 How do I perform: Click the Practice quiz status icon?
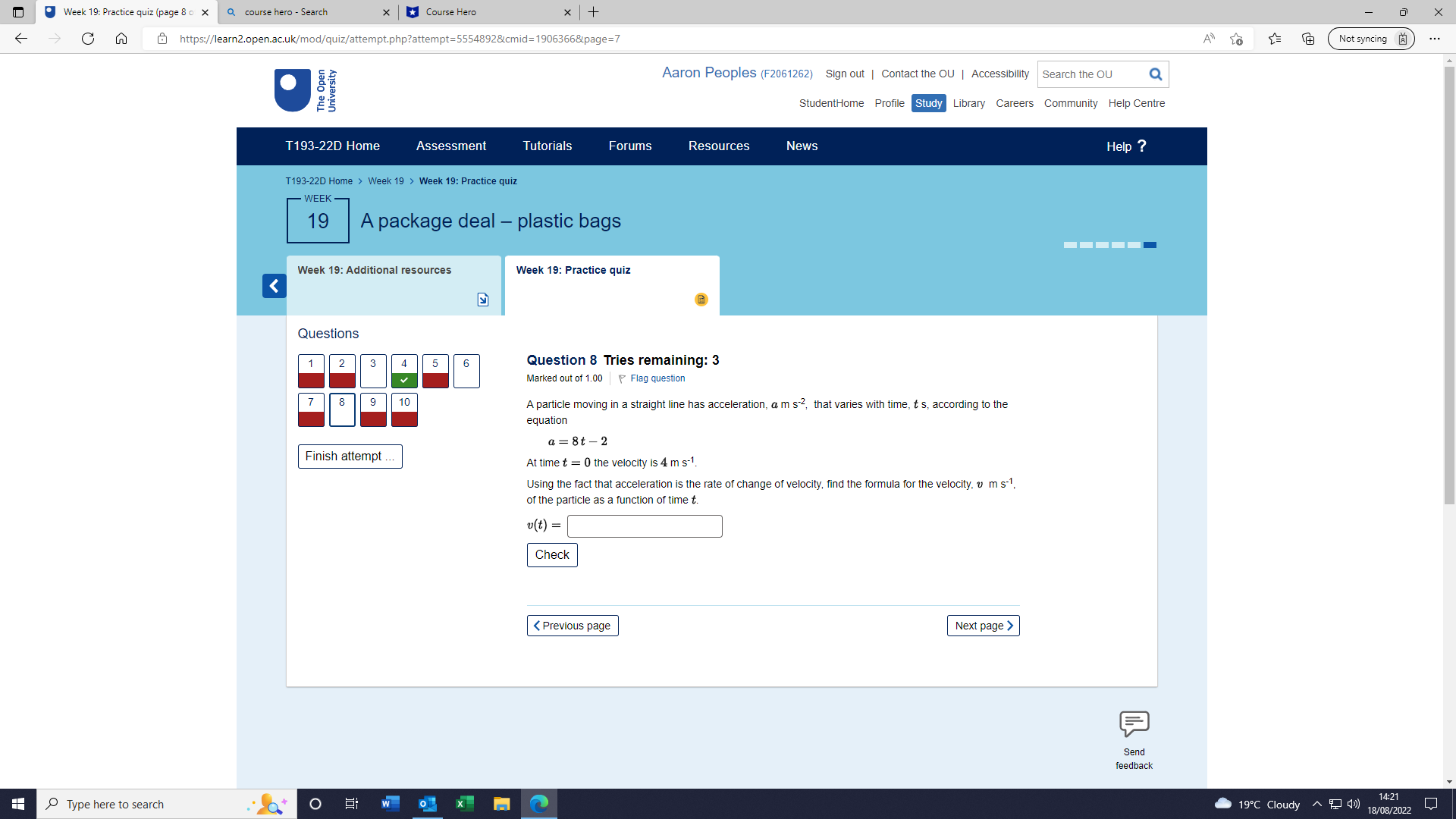click(701, 300)
